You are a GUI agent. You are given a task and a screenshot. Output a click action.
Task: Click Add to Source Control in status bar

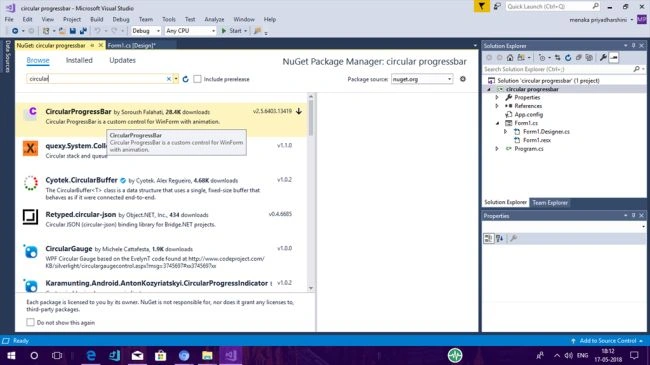pyautogui.click(x=608, y=341)
